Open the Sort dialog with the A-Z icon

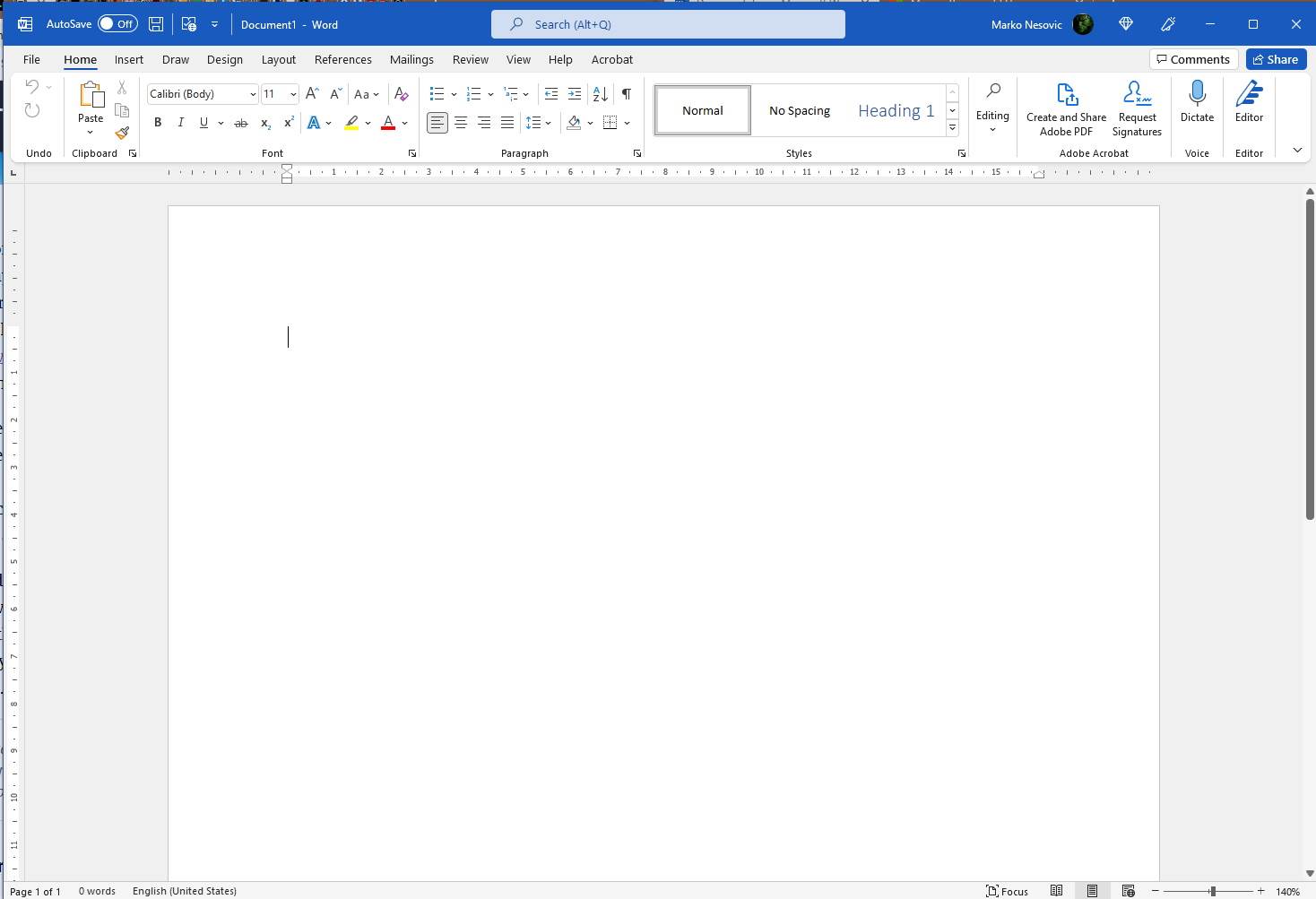pyautogui.click(x=598, y=93)
